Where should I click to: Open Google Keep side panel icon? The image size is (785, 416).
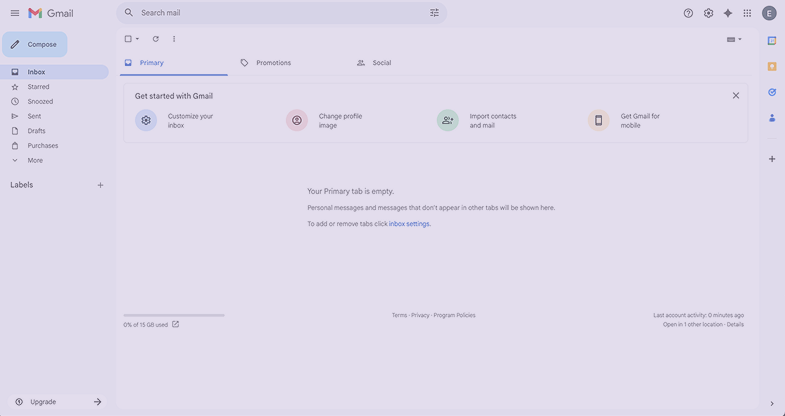pyautogui.click(x=772, y=67)
